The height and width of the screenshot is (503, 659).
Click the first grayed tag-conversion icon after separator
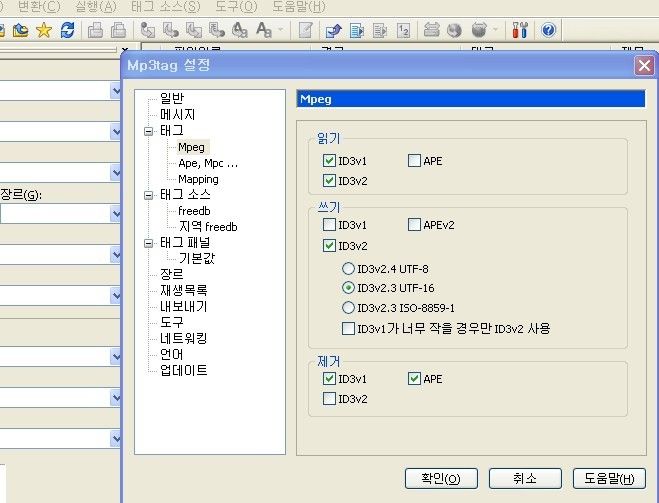(148, 30)
